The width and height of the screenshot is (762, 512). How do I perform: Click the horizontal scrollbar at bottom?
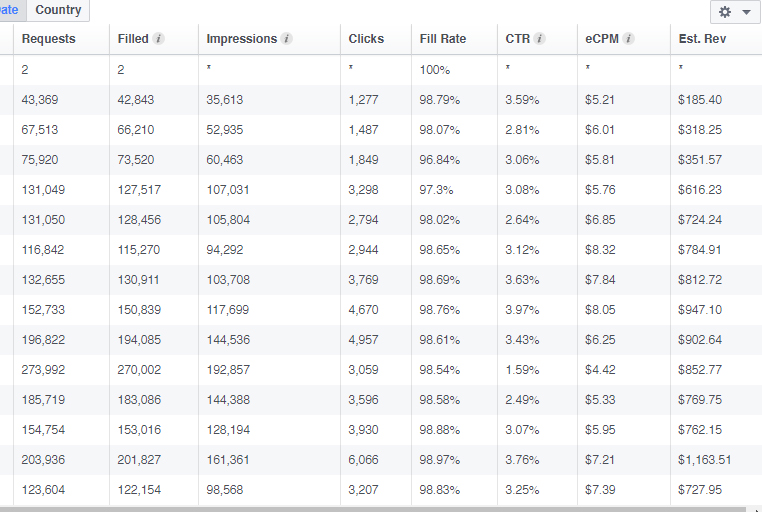381,509
